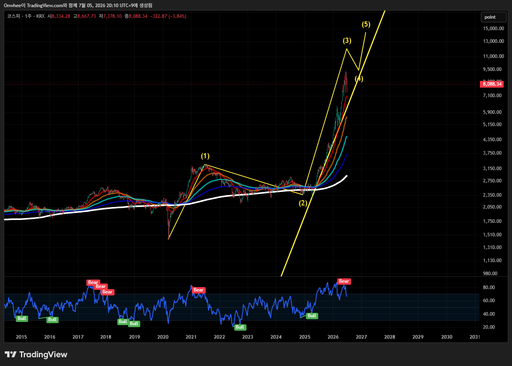The image size is (512, 366).
Task: Click the KRX symbol title in the chart header
Action: (x=26, y=16)
